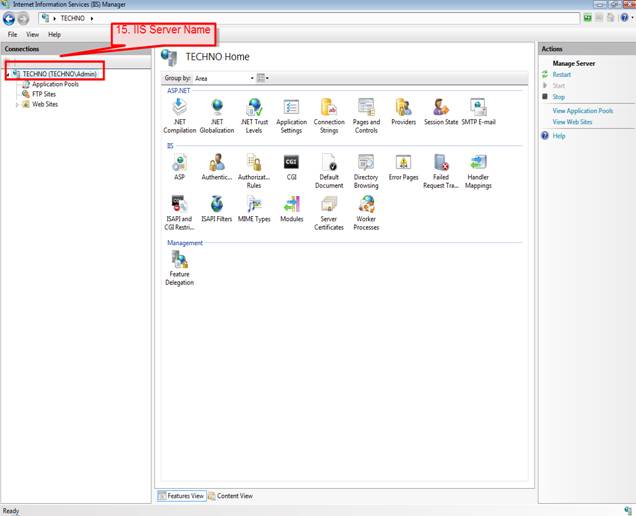Select Application Pools in tree
Screen dimensions: 636x516
[55, 84]
